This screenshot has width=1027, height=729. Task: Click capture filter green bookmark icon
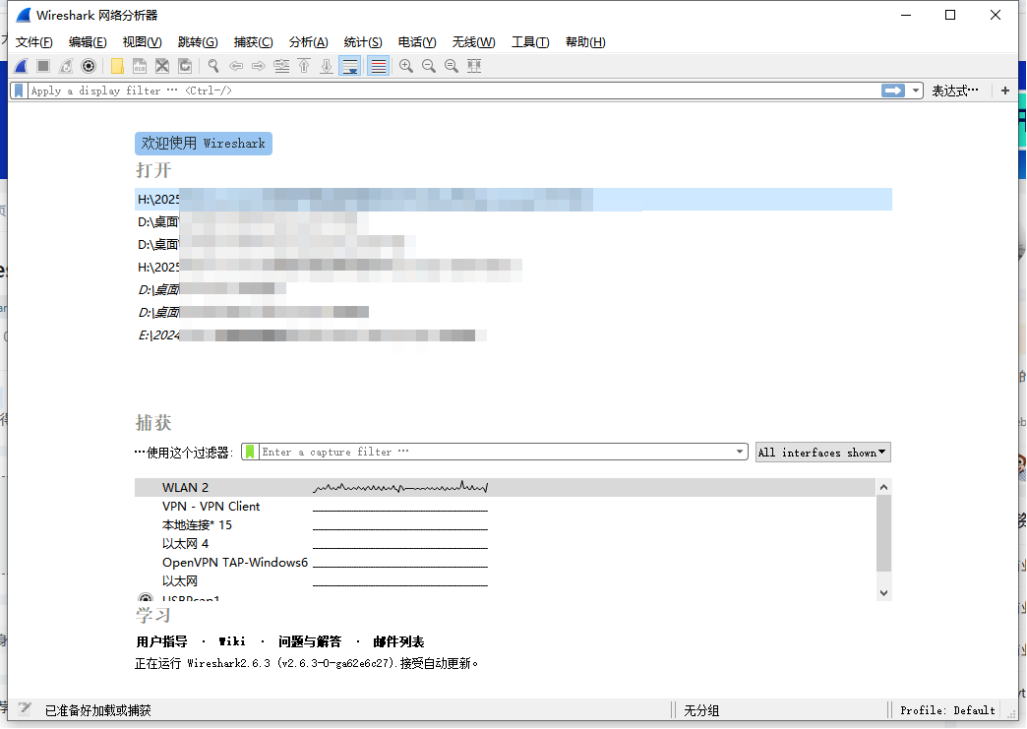(250, 452)
